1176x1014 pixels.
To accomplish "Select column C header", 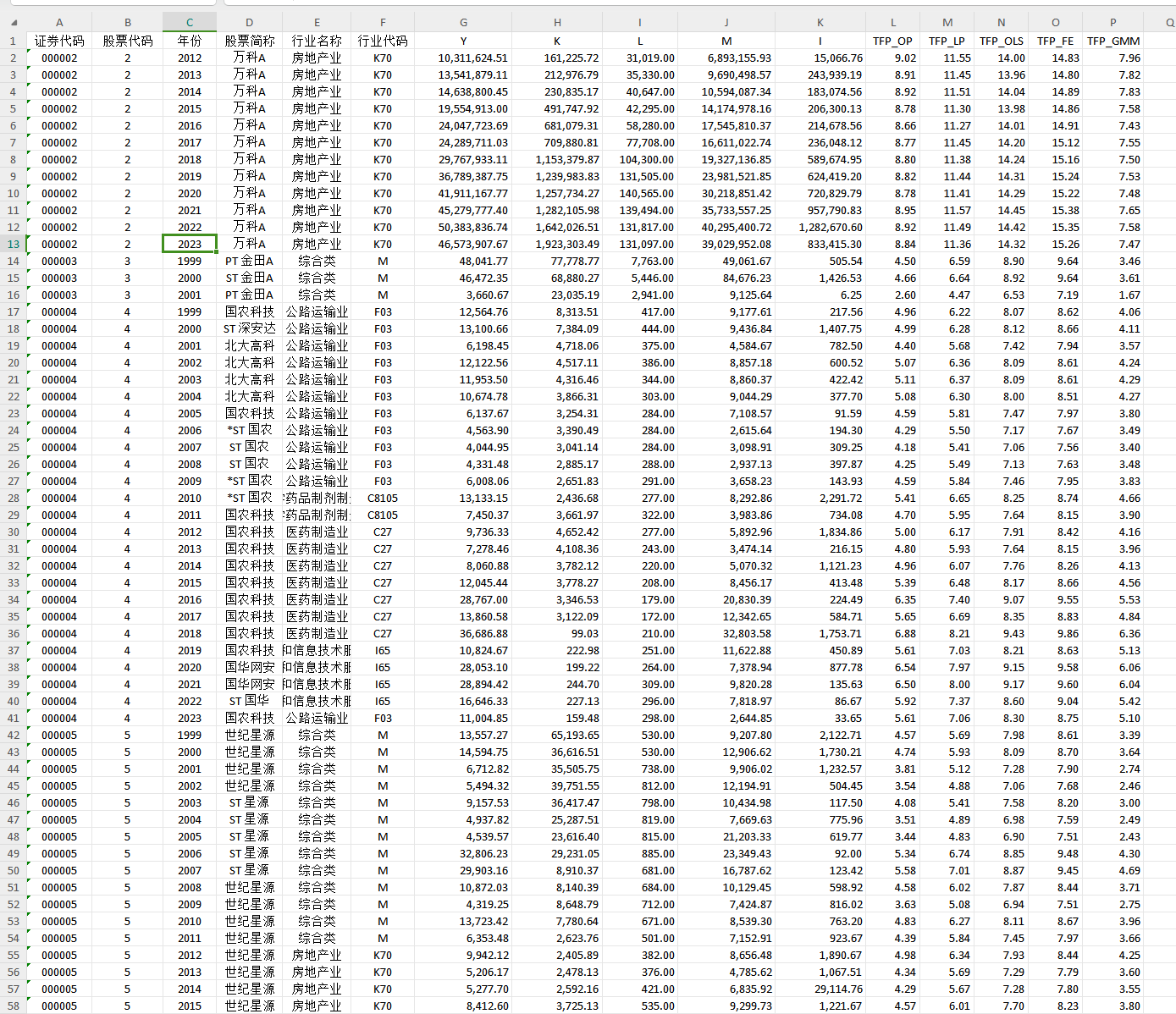I will pos(190,23).
